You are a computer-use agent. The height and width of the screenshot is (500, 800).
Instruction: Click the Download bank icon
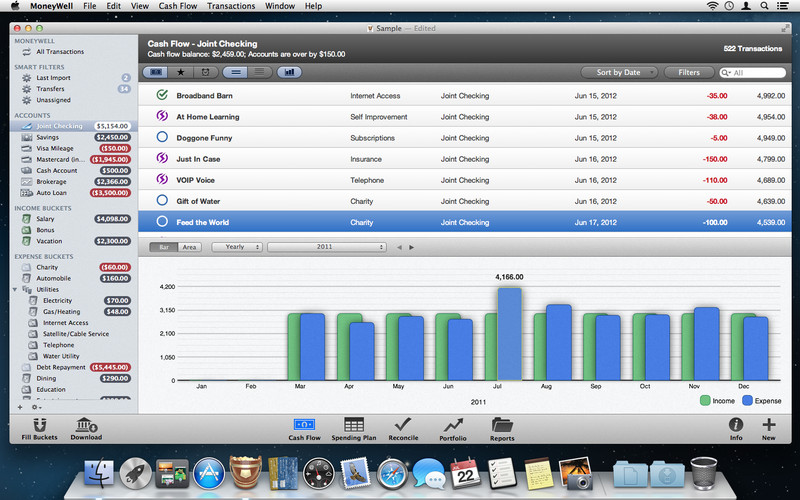tap(86, 425)
